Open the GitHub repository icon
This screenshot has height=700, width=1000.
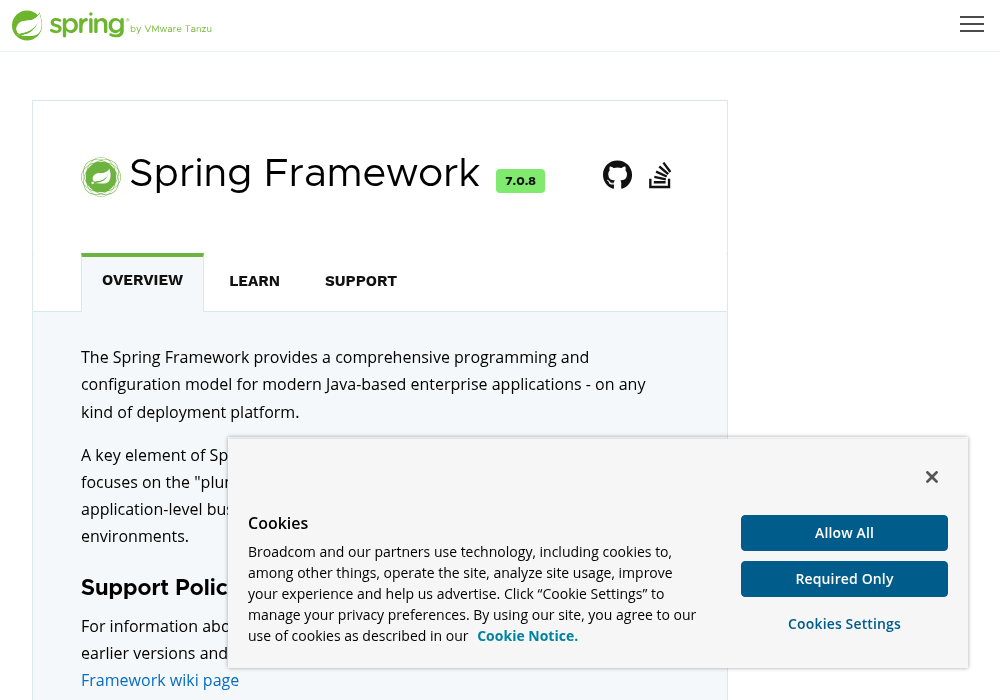617,175
